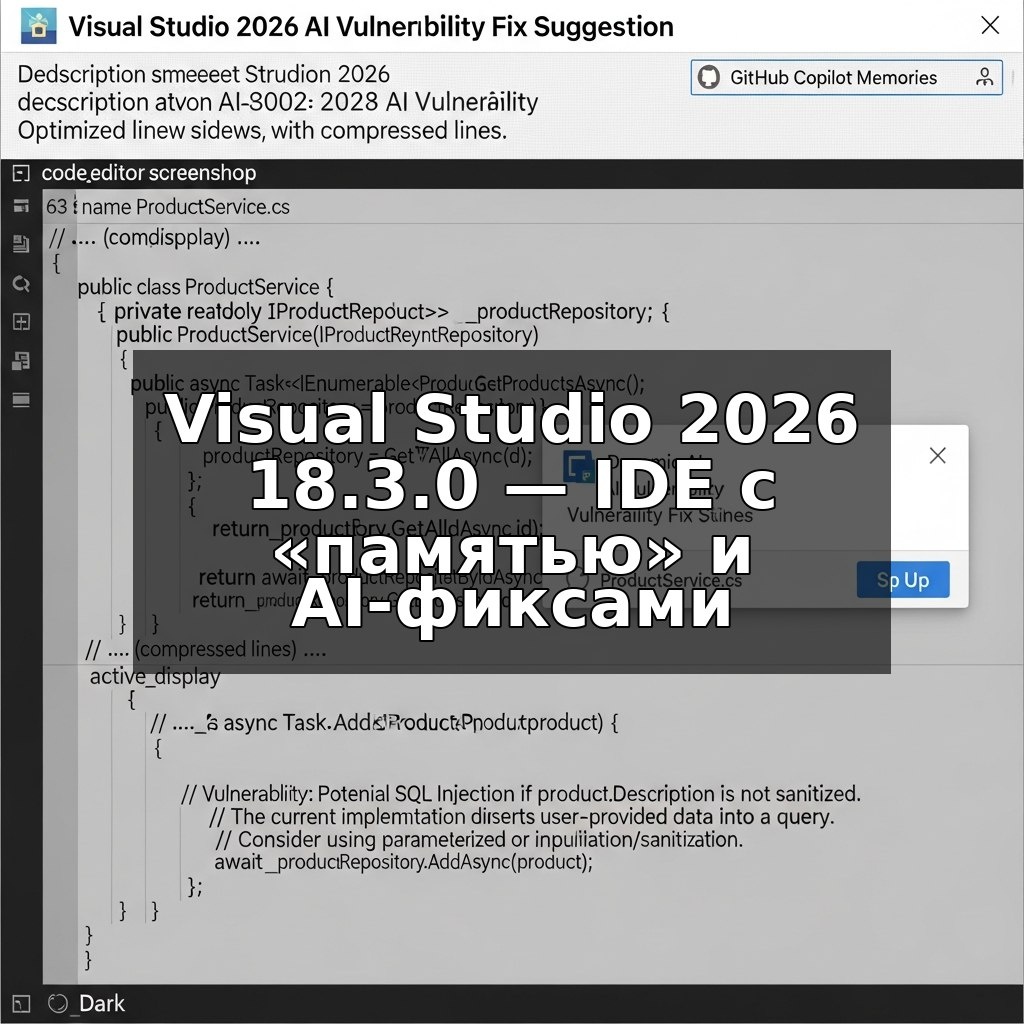Click the 'active_display' line
The width and height of the screenshot is (1024, 1024).
(x=155, y=677)
